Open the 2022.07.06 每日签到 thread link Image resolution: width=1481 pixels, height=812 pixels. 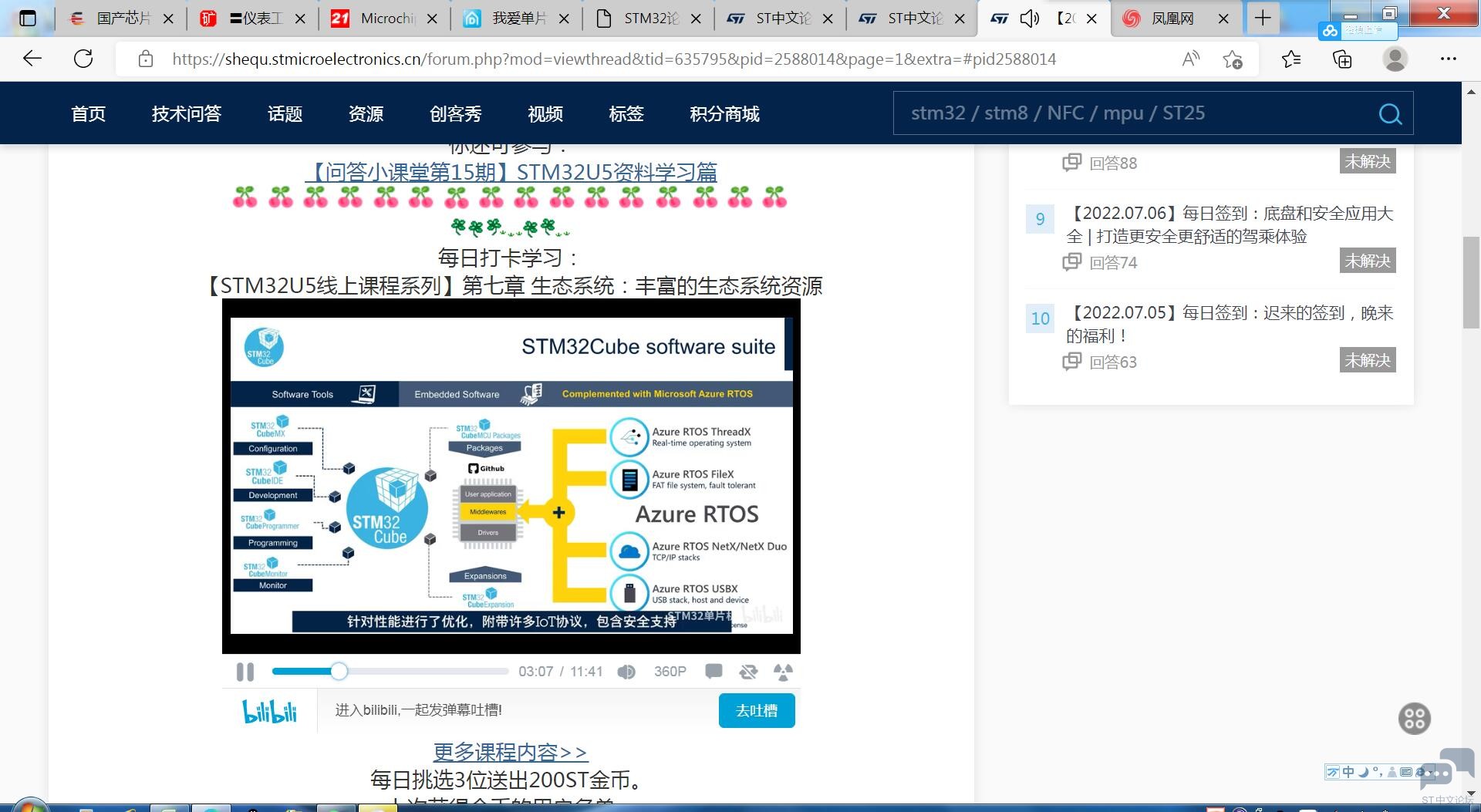coord(1230,224)
